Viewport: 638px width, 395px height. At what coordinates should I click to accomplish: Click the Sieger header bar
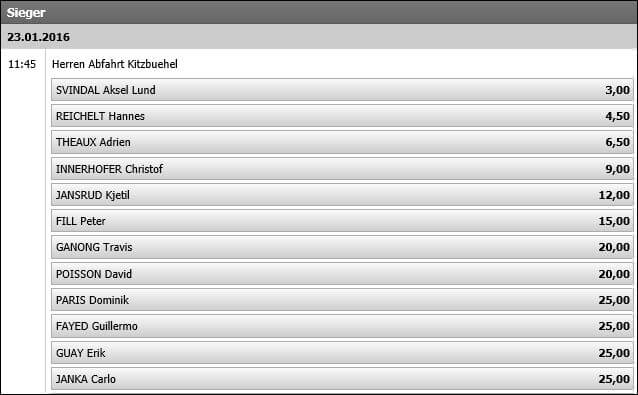(x=319, y=12)
